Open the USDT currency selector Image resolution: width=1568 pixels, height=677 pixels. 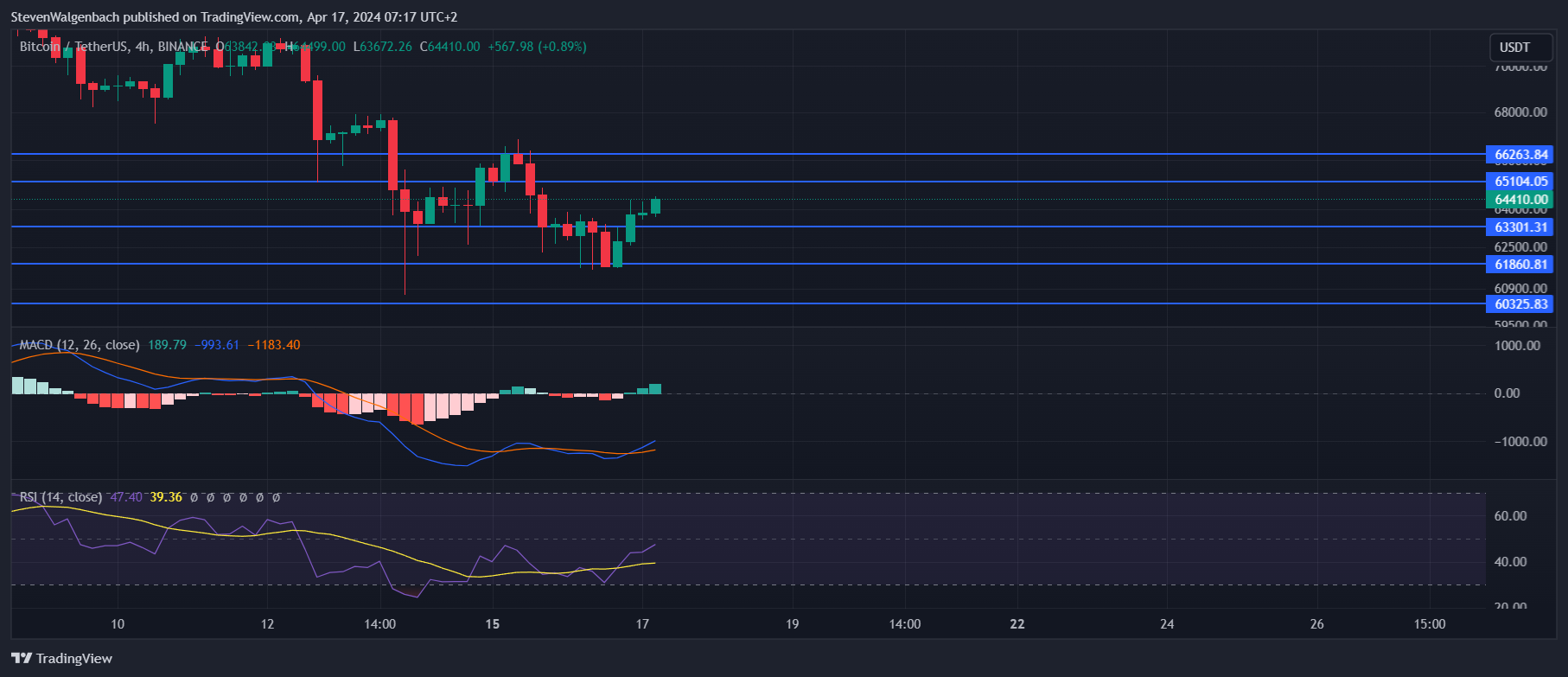[1521, 48]
